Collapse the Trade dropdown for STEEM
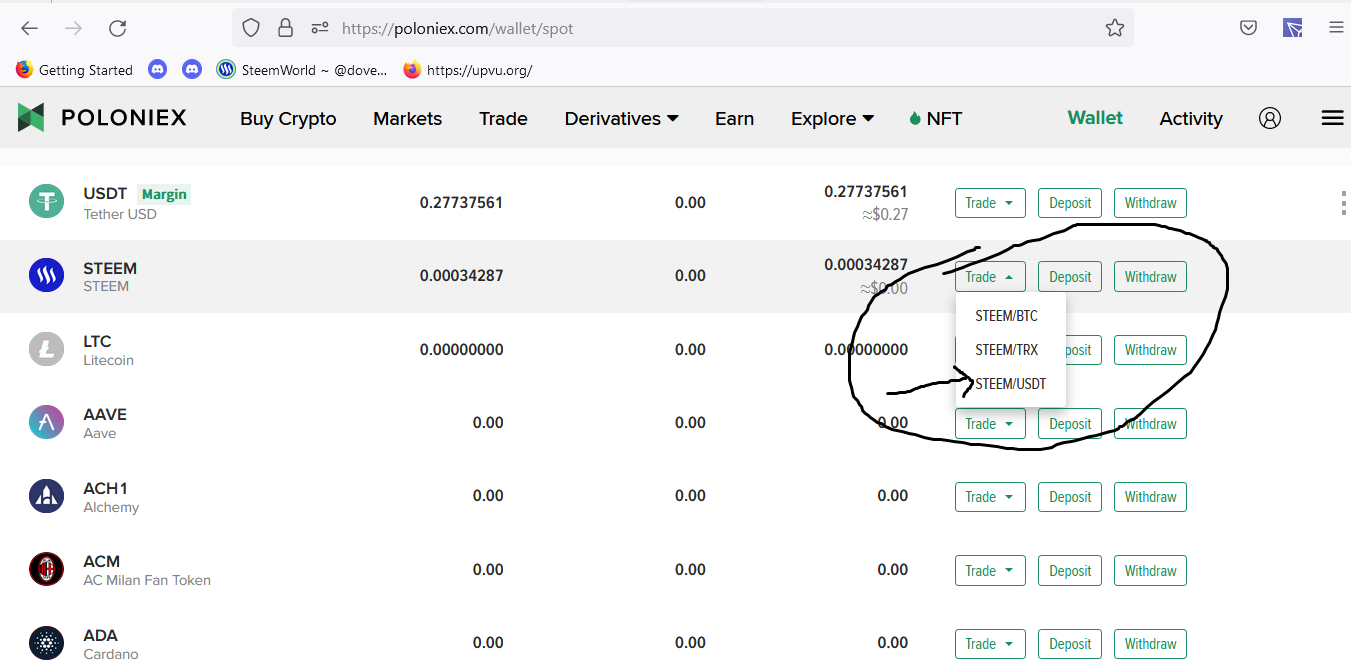Screen dimensions: 1351x667 (990, 277)
